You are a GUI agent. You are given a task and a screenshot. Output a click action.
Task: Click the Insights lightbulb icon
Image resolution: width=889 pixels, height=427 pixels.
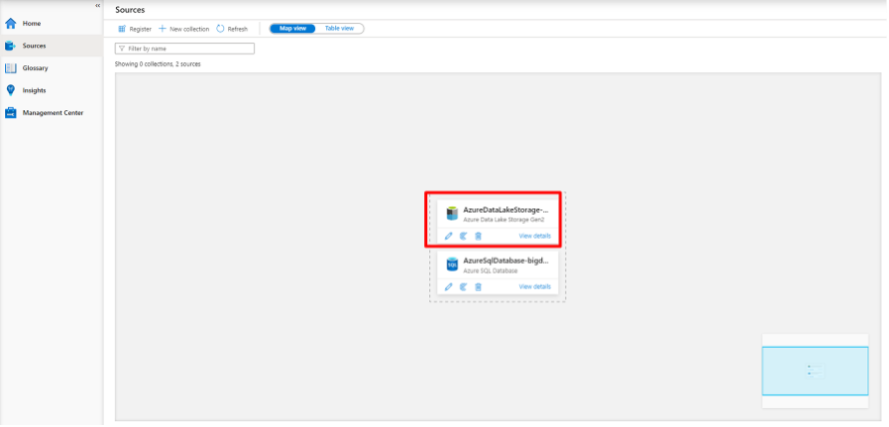coord(10,90)
